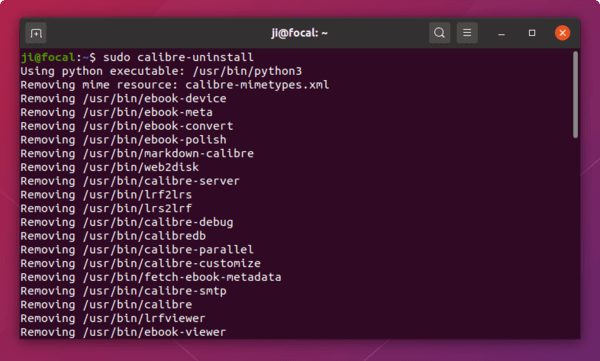Viewport: 600px width, 361px height.
Task: Click the ji@focal window title
Action: (299, 33)
